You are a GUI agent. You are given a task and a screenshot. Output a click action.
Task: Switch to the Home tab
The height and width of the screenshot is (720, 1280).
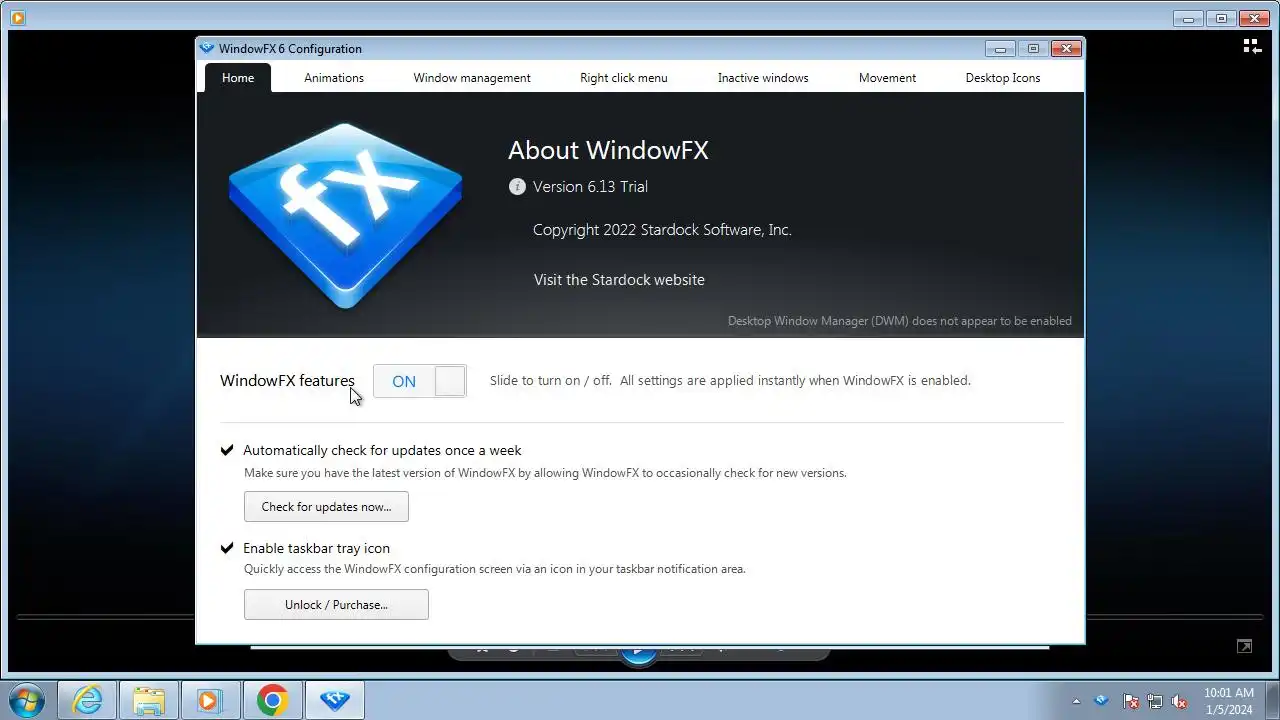click(x=238, y=78)
